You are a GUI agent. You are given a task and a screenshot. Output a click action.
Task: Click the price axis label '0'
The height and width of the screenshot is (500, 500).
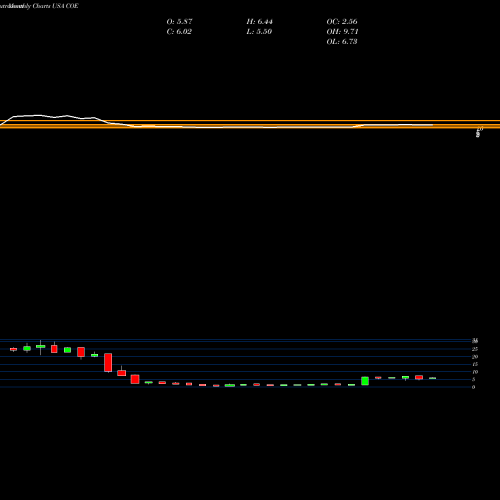point(473,387)
